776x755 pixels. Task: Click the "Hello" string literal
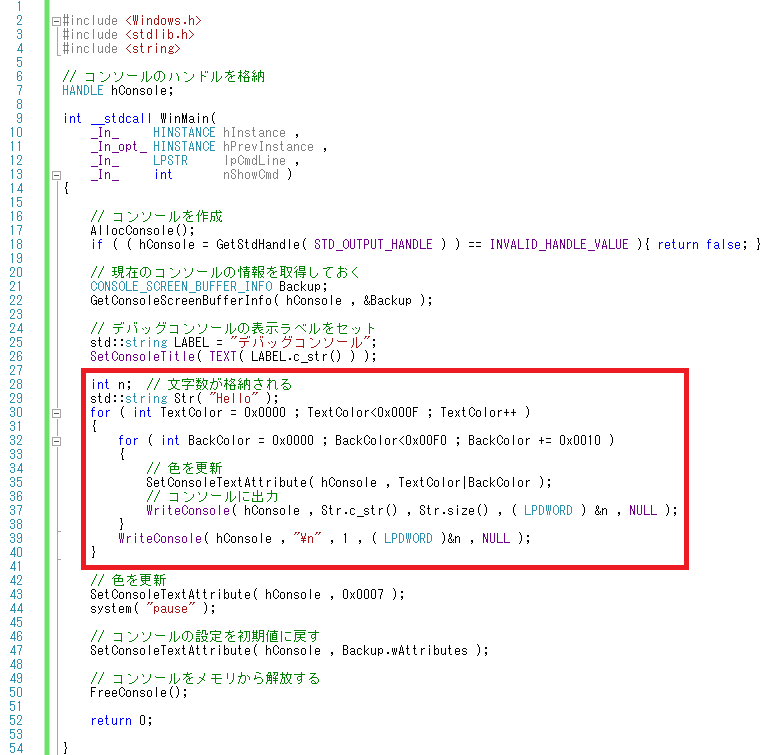[x=234, y=398]
